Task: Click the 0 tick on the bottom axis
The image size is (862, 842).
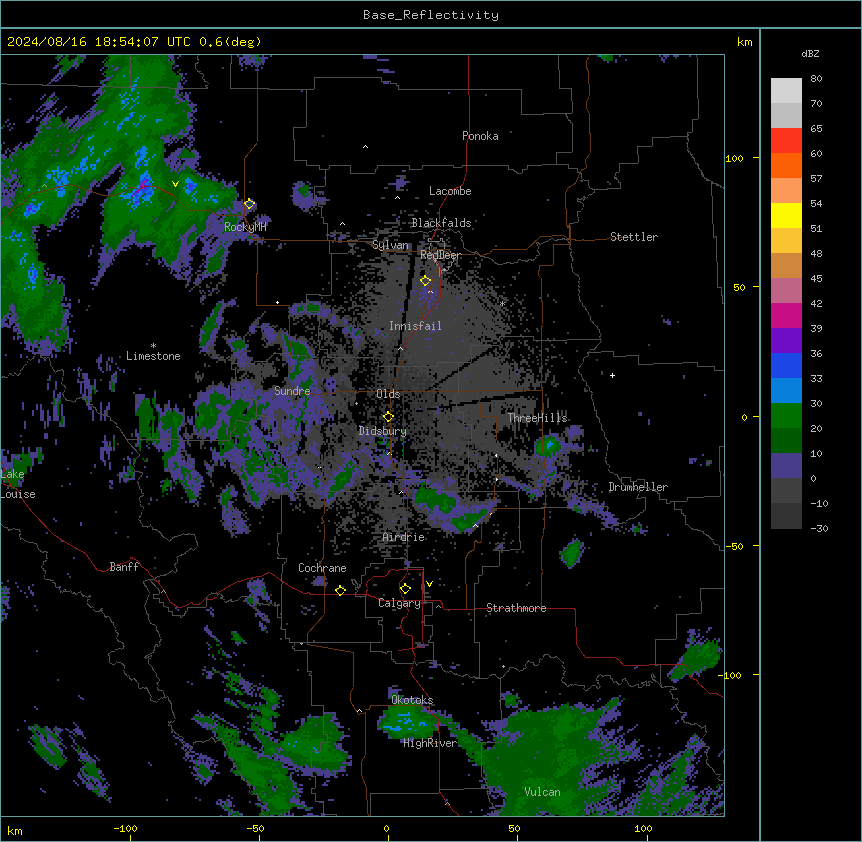Action: [386, 828]
